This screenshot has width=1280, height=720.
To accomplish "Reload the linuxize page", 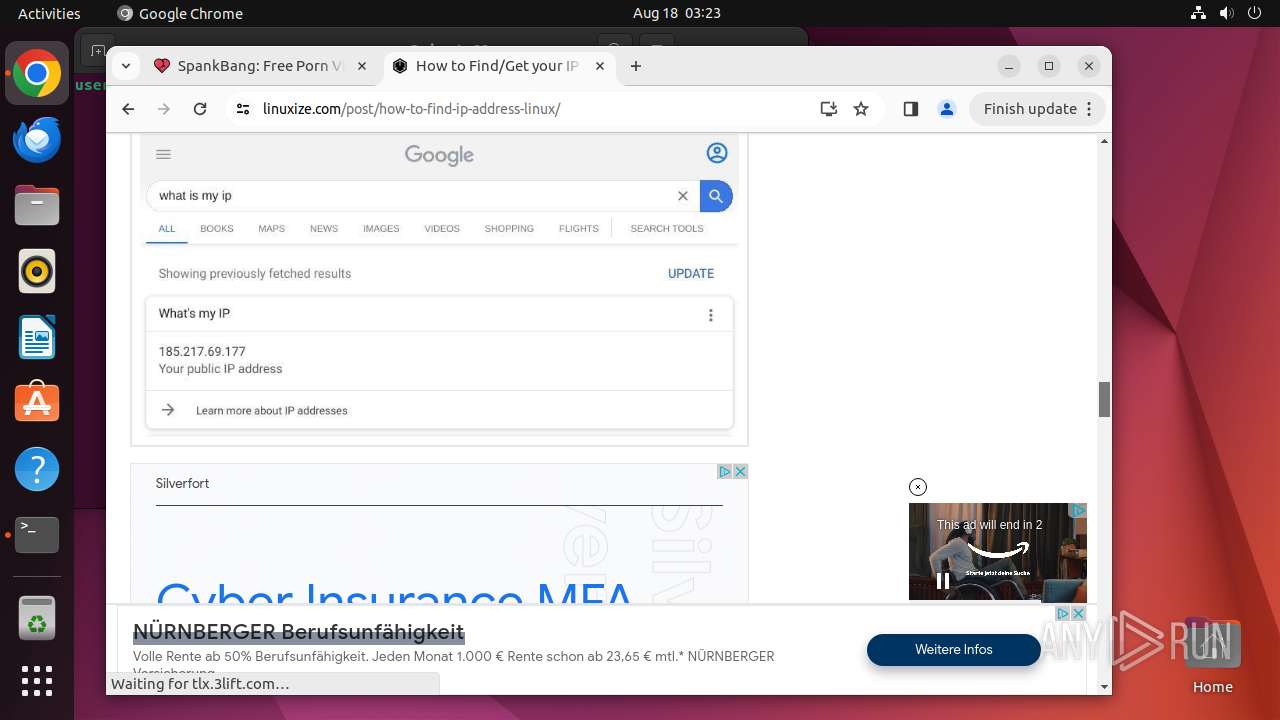I will (x=200, y=109).
